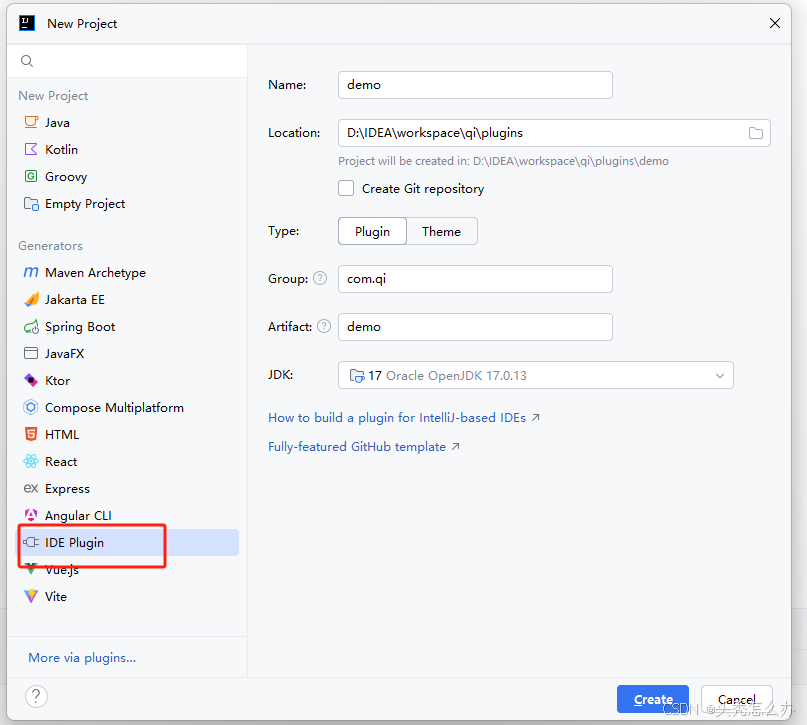Image resolution: width=807 pixels, height=725 pixels.
Task: Show help for the Artifact field
Action: point(324,326)
